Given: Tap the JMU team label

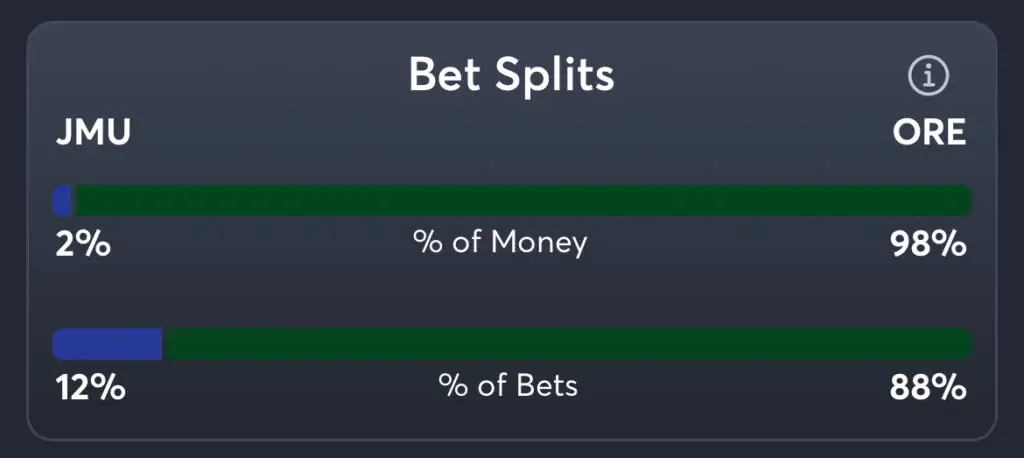Looking at the screenshot, I should point(93,132).
